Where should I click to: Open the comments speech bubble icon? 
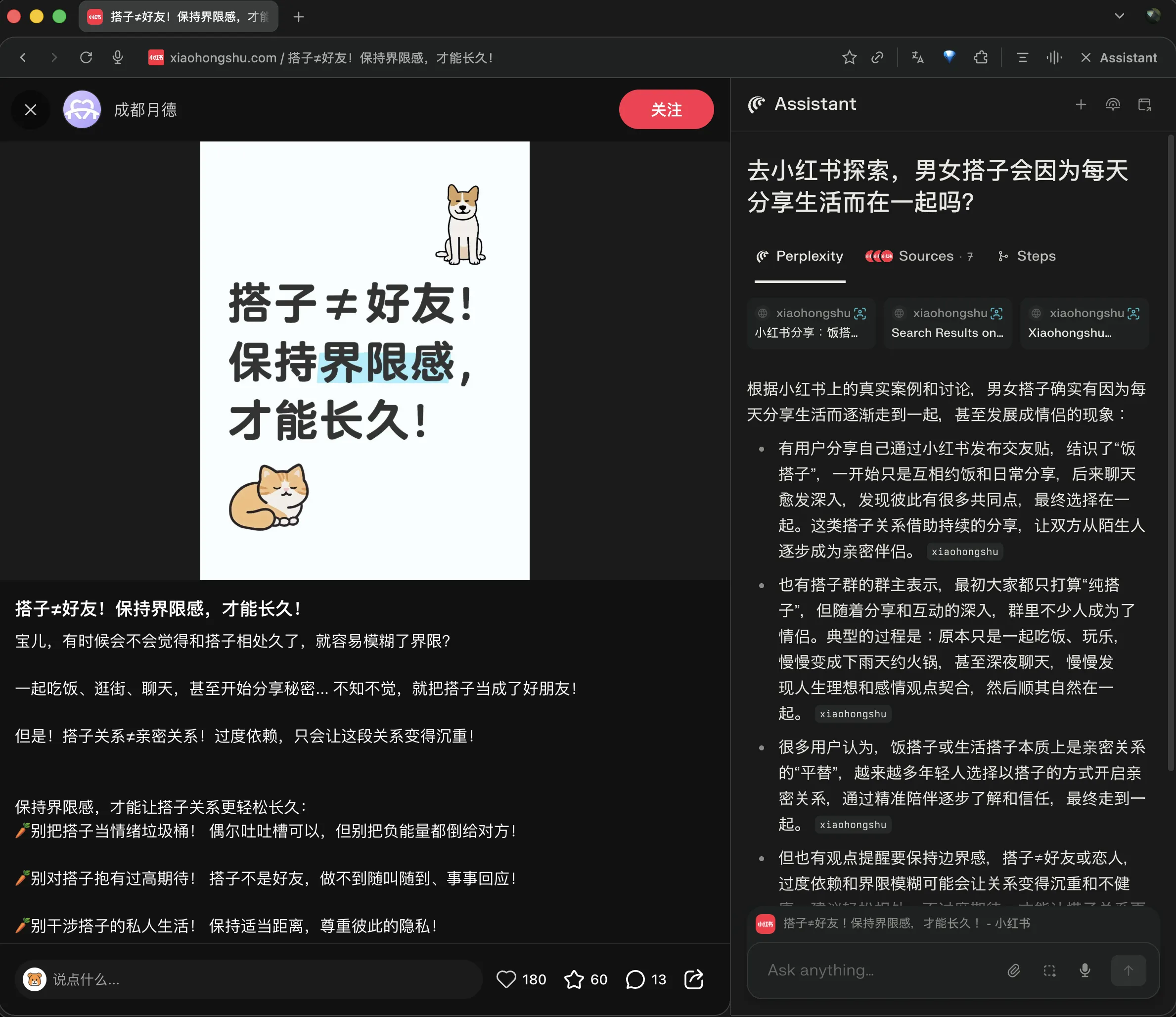(x=635, y=979)
